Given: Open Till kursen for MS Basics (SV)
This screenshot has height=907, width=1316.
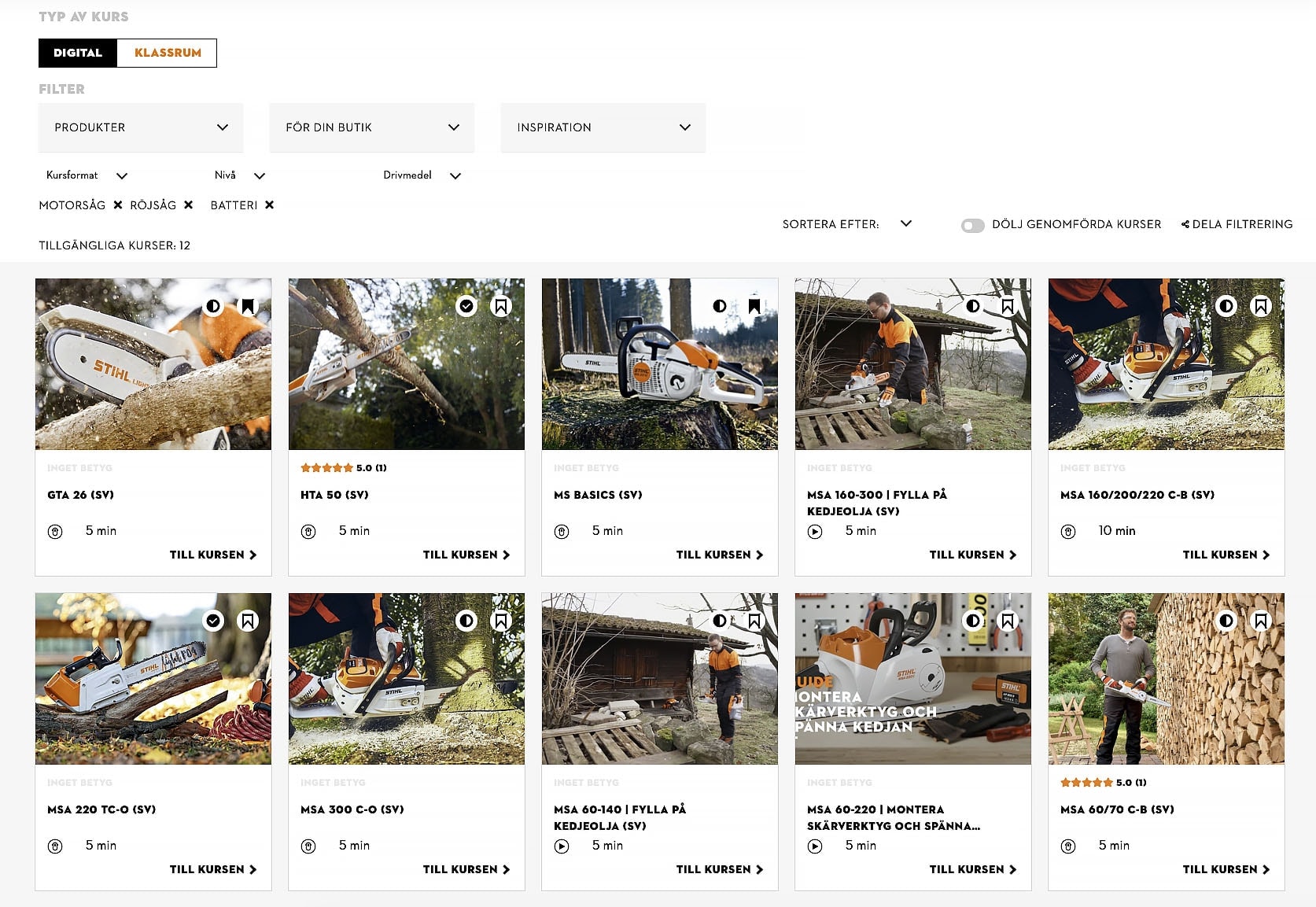Looking at the screenshot, I should pyautogui.click(x=720, y=555).
